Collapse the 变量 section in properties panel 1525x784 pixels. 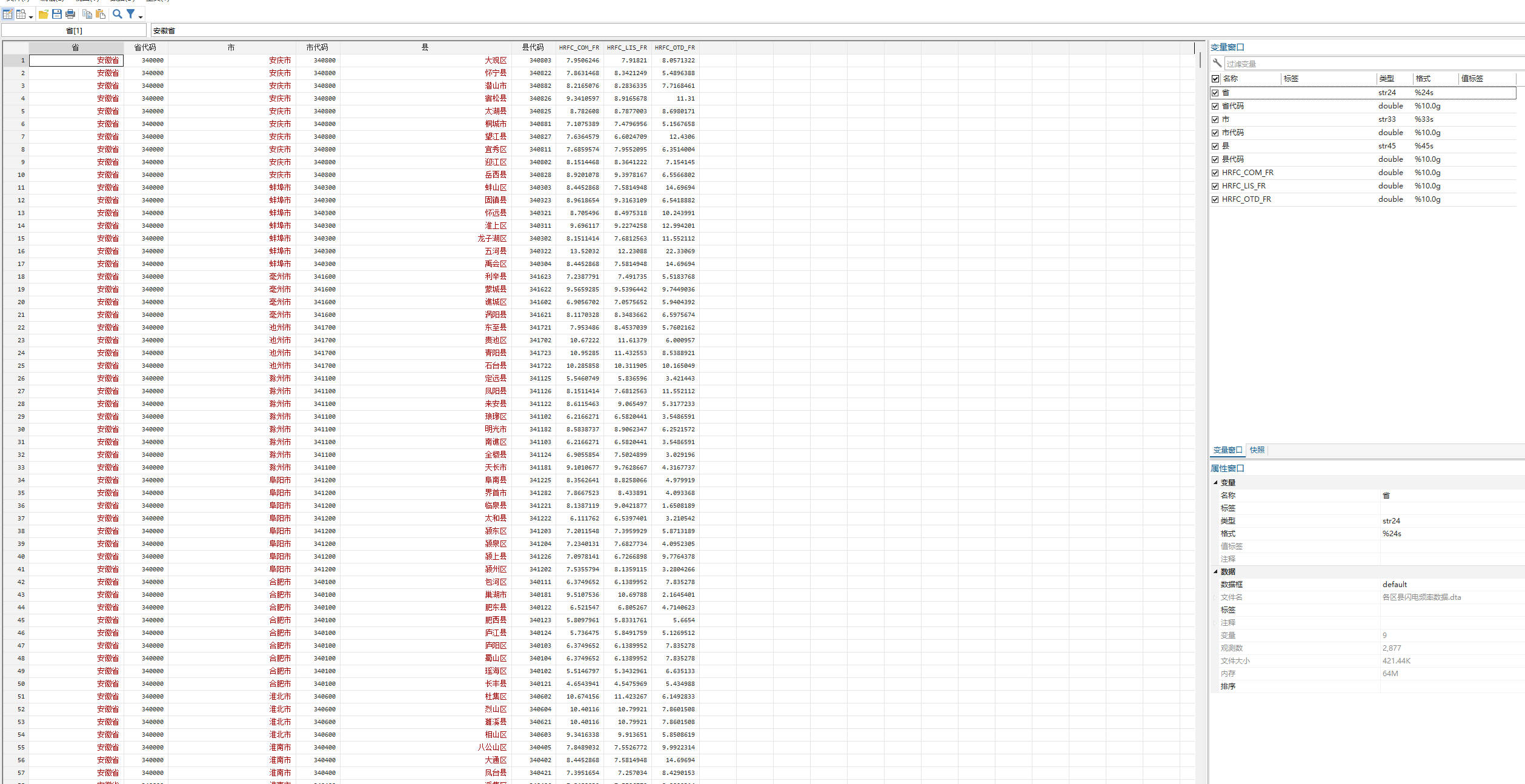click(1215, 483)
